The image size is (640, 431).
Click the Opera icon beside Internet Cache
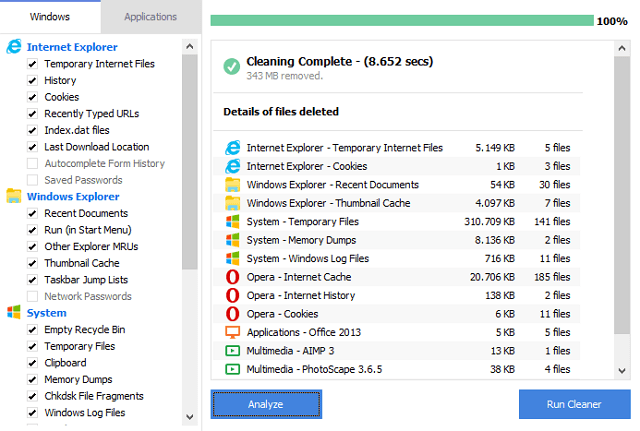(x=233, y=277)
